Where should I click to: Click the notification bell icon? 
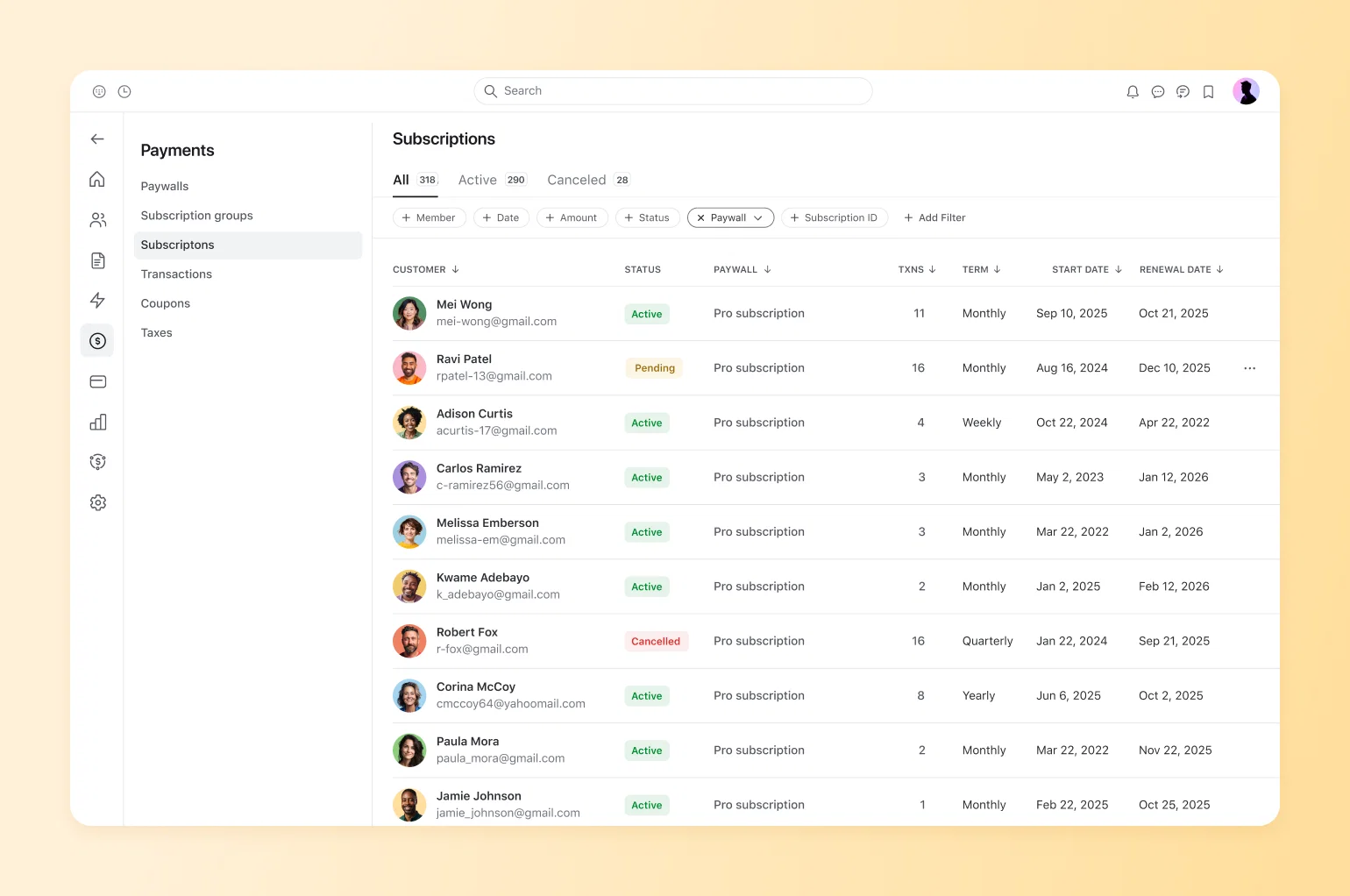pyautogui.click(x=1133, y=91)
